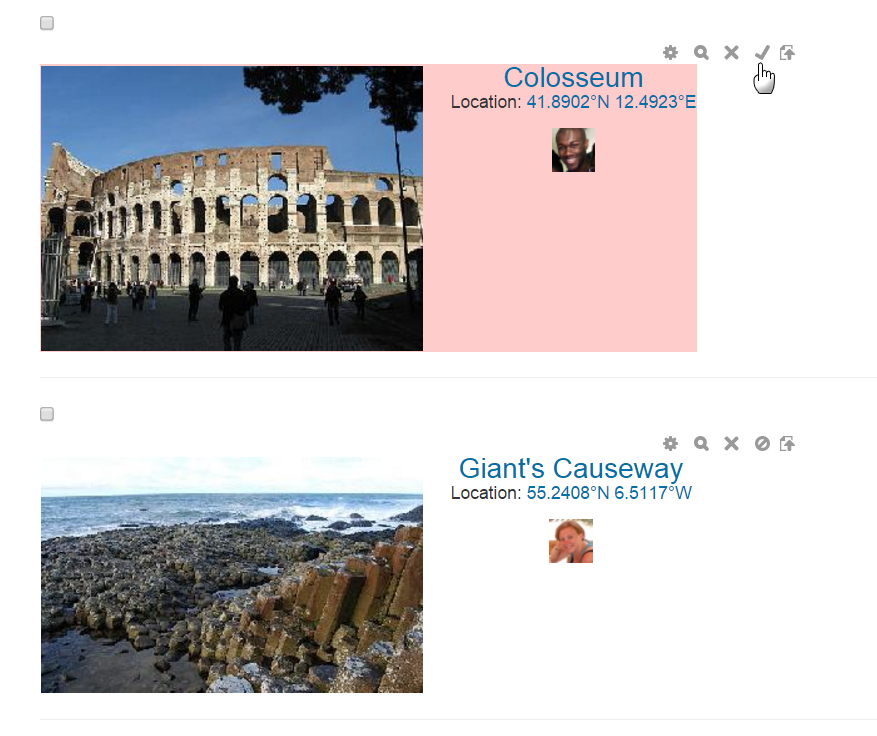Click the export file icon for Giant's Causeway
877x736 pixels.
pyautogui.click(x=788, y=444)
